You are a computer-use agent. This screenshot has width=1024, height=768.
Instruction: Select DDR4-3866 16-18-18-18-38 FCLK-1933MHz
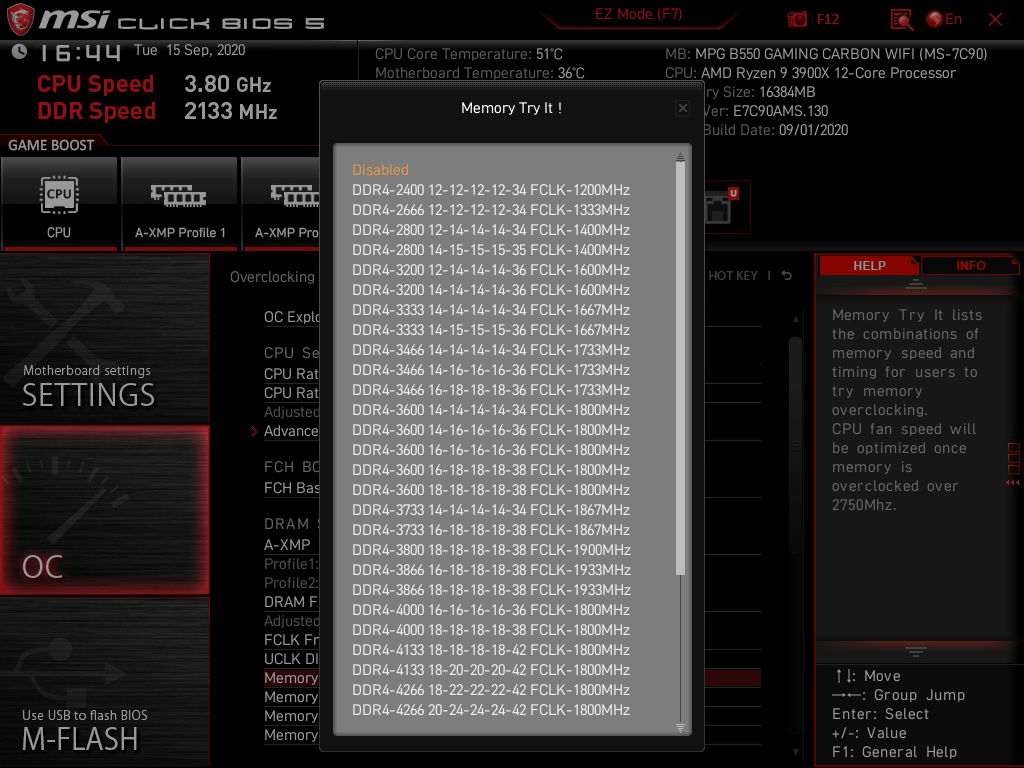coord(490,570)
